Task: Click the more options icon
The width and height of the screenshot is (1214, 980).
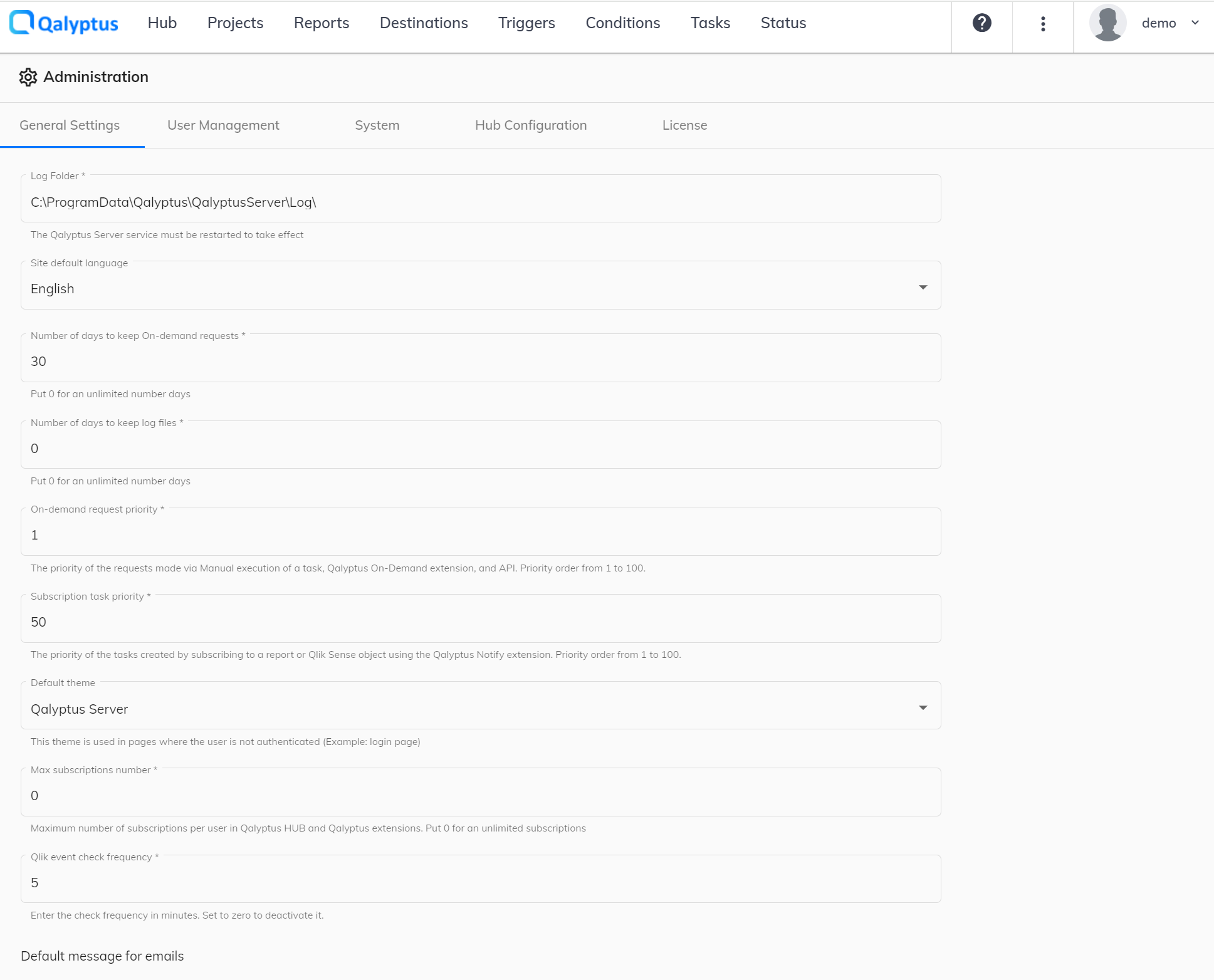Action: (x=1044, y=23)
